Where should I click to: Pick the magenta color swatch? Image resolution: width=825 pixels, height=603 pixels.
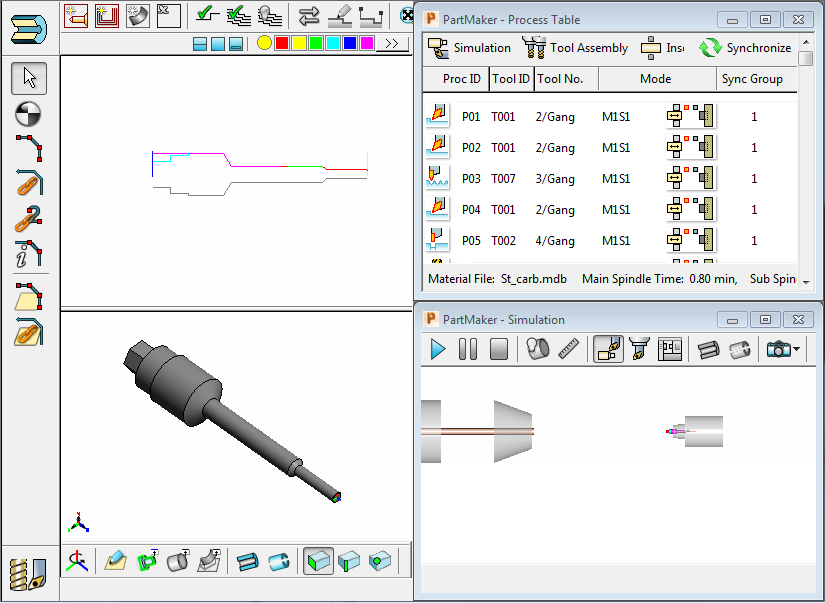[x=367, y=43]
